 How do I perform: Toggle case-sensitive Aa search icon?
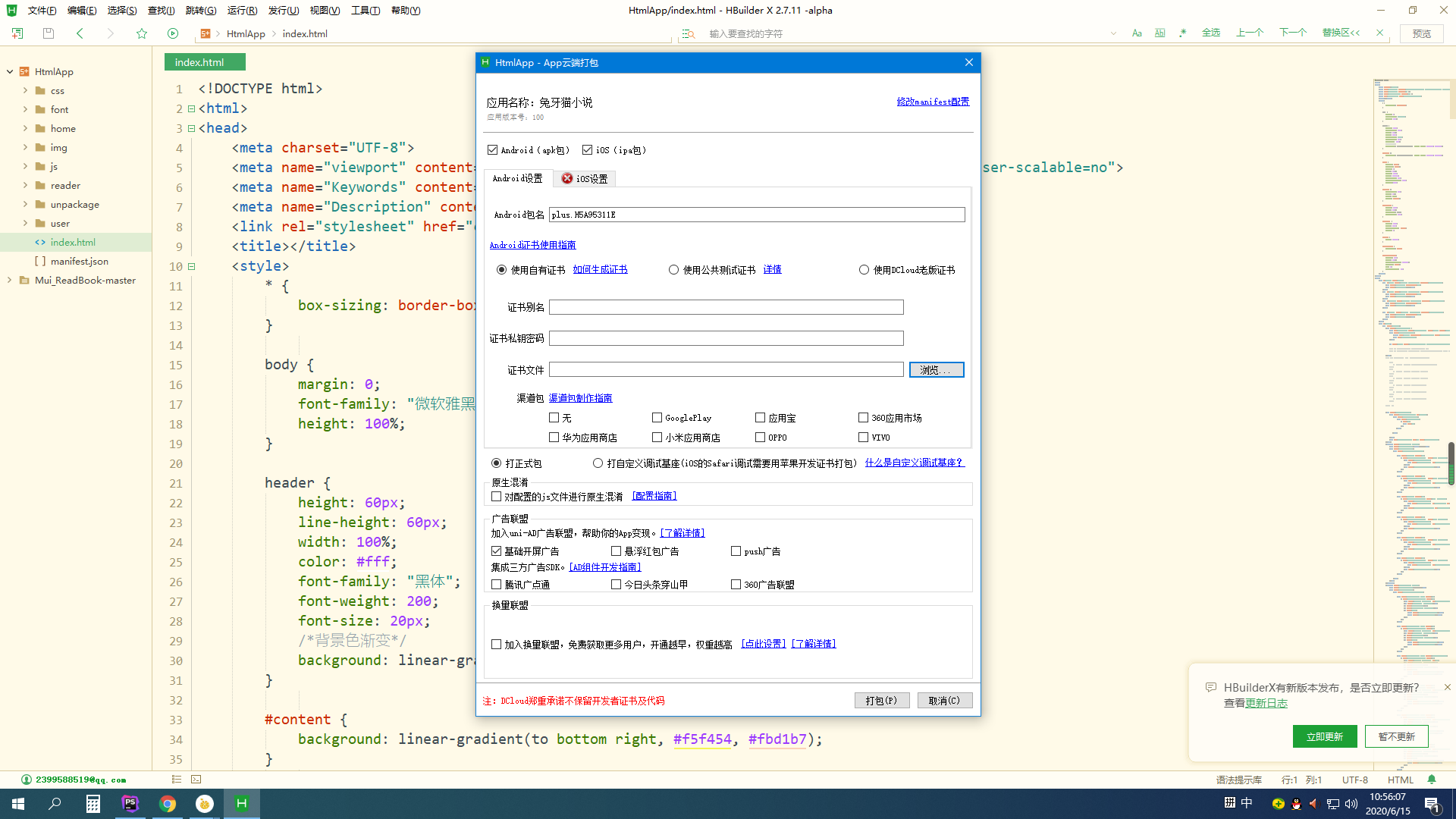(1137, 33)
